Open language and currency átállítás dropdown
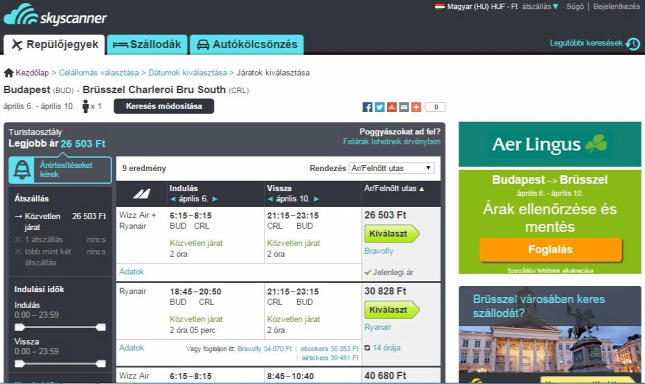The width and height of the screenshot is (645, 384). coord(540,7)
